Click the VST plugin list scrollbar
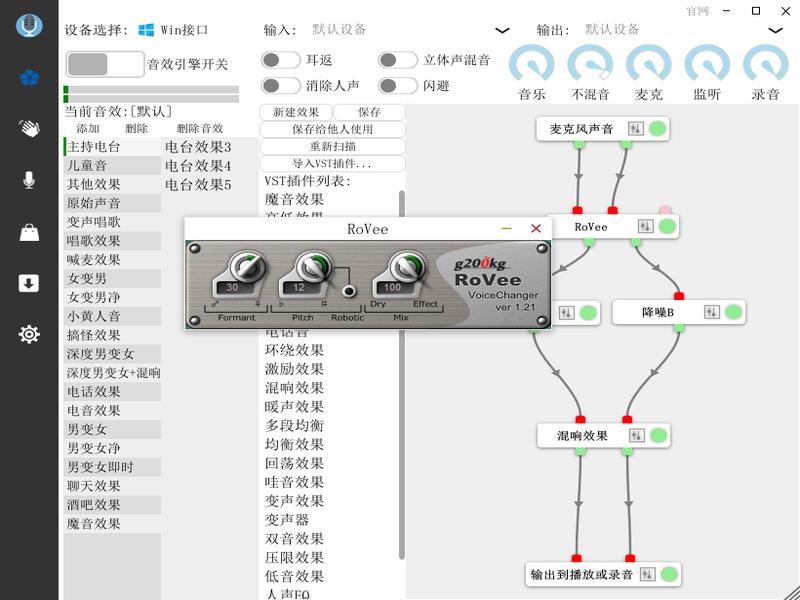This screenshot has height=600, width=800. click(402, 375)
